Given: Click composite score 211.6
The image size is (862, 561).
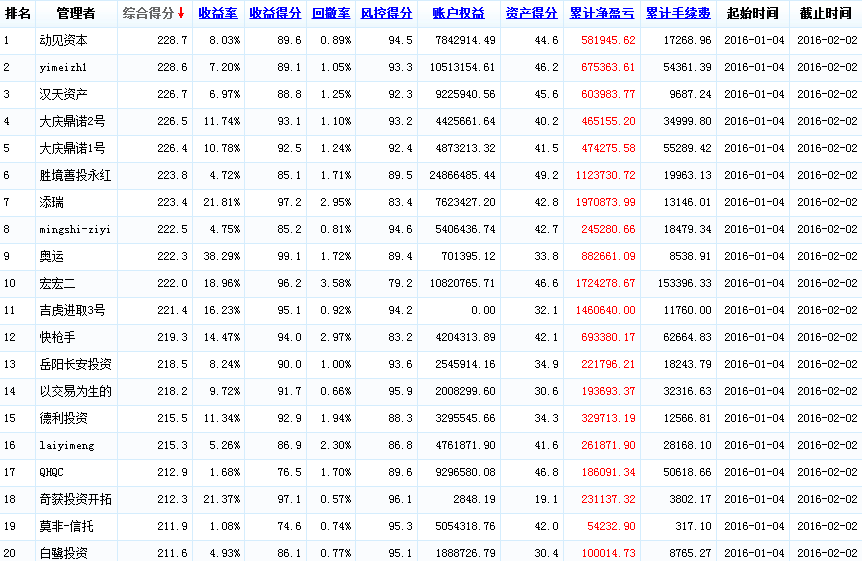Looking at the screenshot, I should click(x=172, y=553).
